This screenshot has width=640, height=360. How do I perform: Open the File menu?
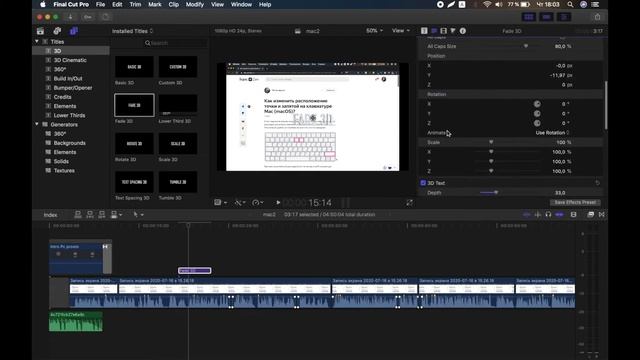click(100, 4)
